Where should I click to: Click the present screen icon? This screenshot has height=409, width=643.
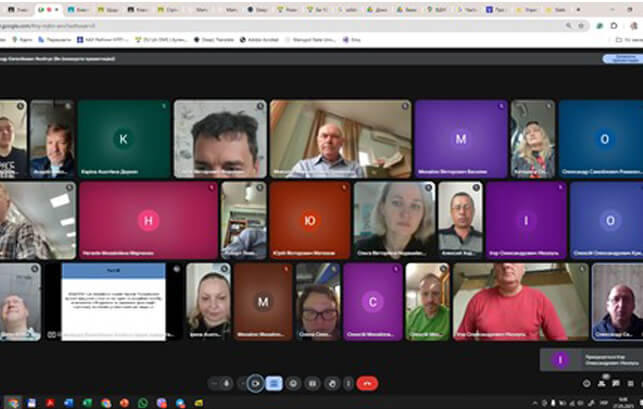310,383
